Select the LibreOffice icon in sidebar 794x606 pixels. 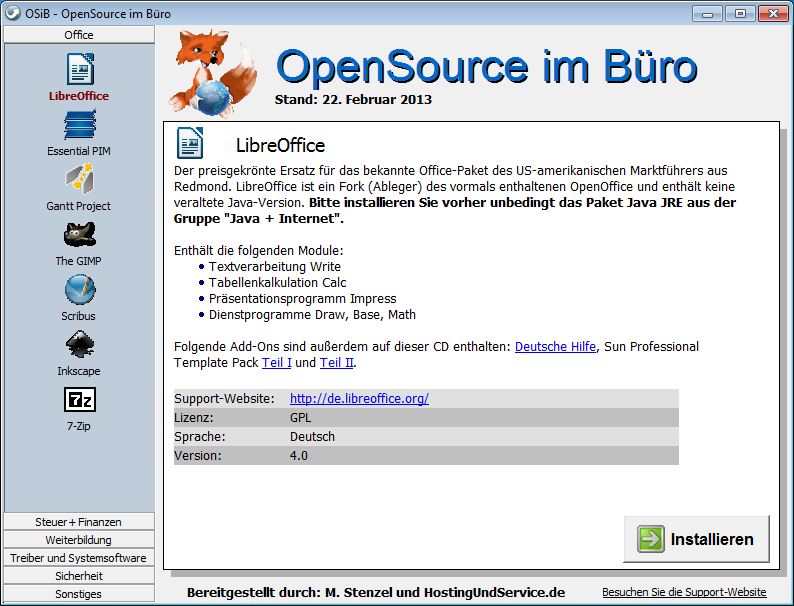pos(80,69)
